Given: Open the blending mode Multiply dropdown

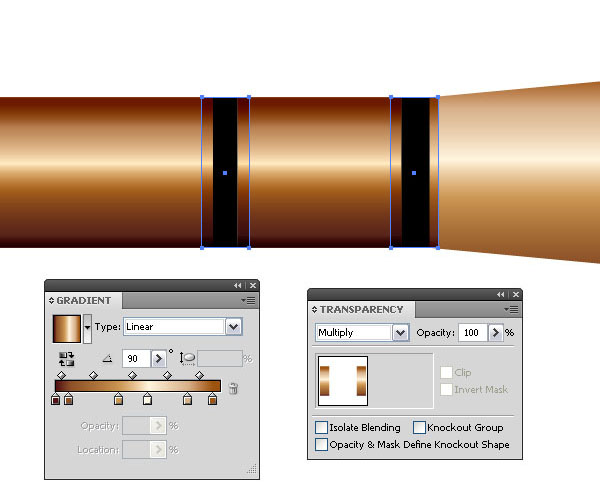Looking at the screenshot, I should coord(401,332).
